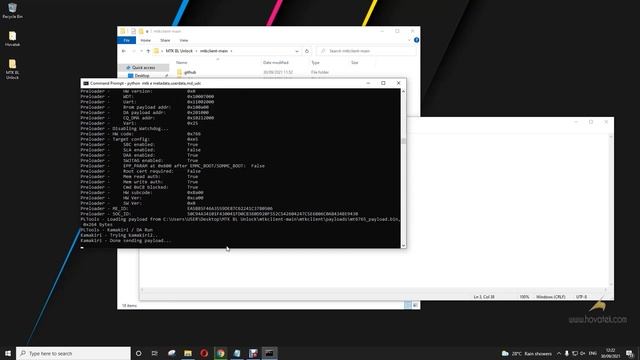Launch Opera browser from the taskbar

[x=204, y=353]
